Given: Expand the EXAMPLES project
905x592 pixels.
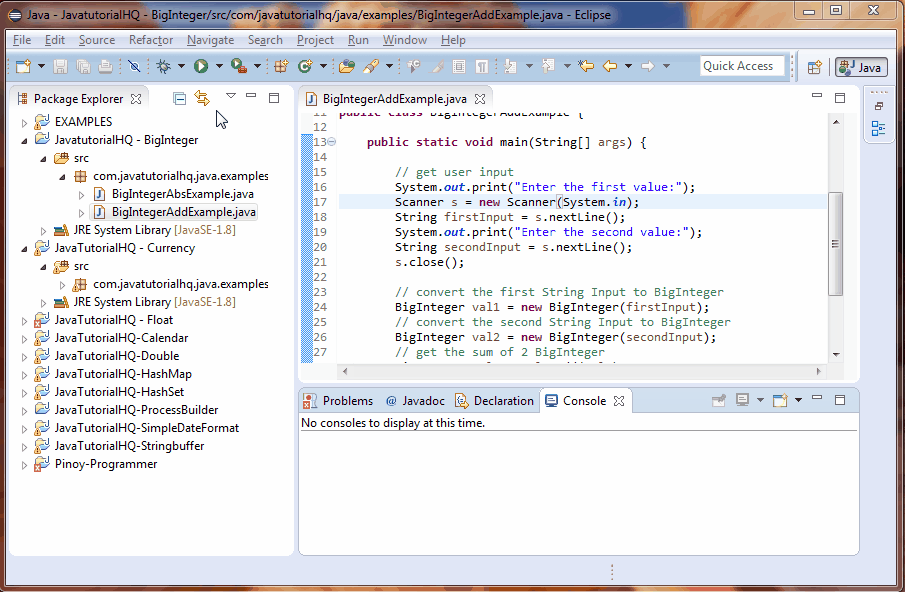Looking at the screenshot, I should tap(24, 123).
